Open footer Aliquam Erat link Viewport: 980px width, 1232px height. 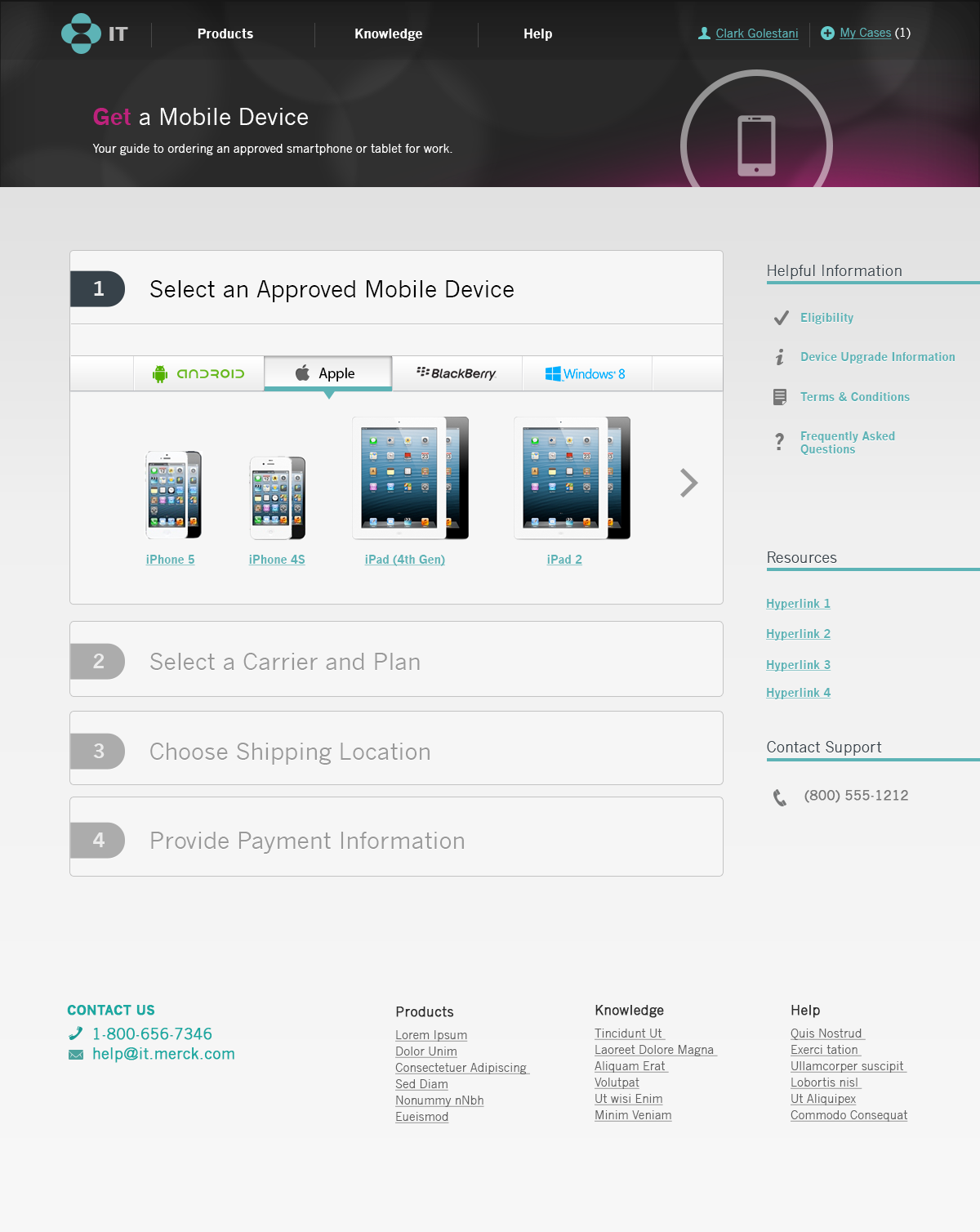tap(631, 1066)
